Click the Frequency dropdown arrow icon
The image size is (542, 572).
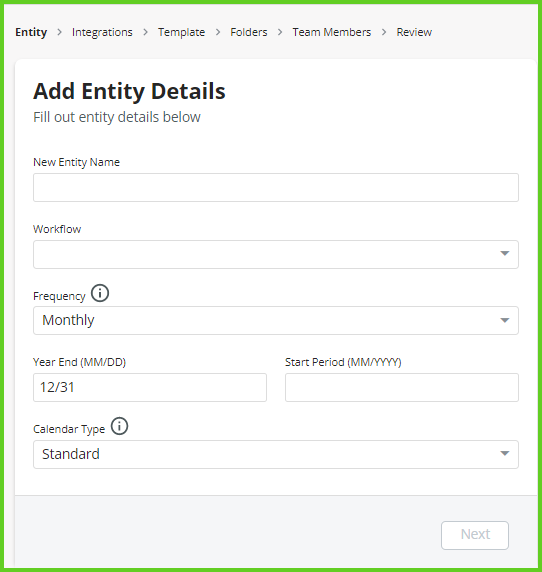504,320
